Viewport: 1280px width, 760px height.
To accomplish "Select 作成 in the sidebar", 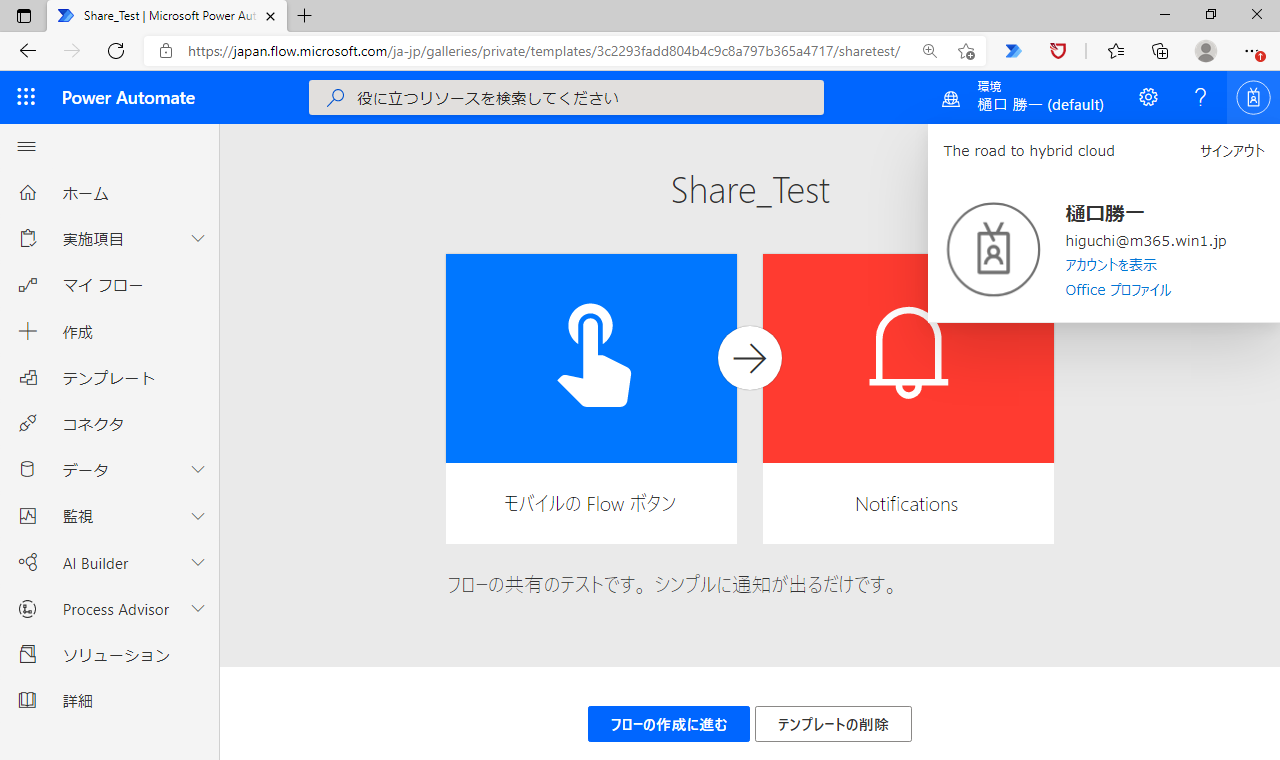I will [x=78, y=332].
